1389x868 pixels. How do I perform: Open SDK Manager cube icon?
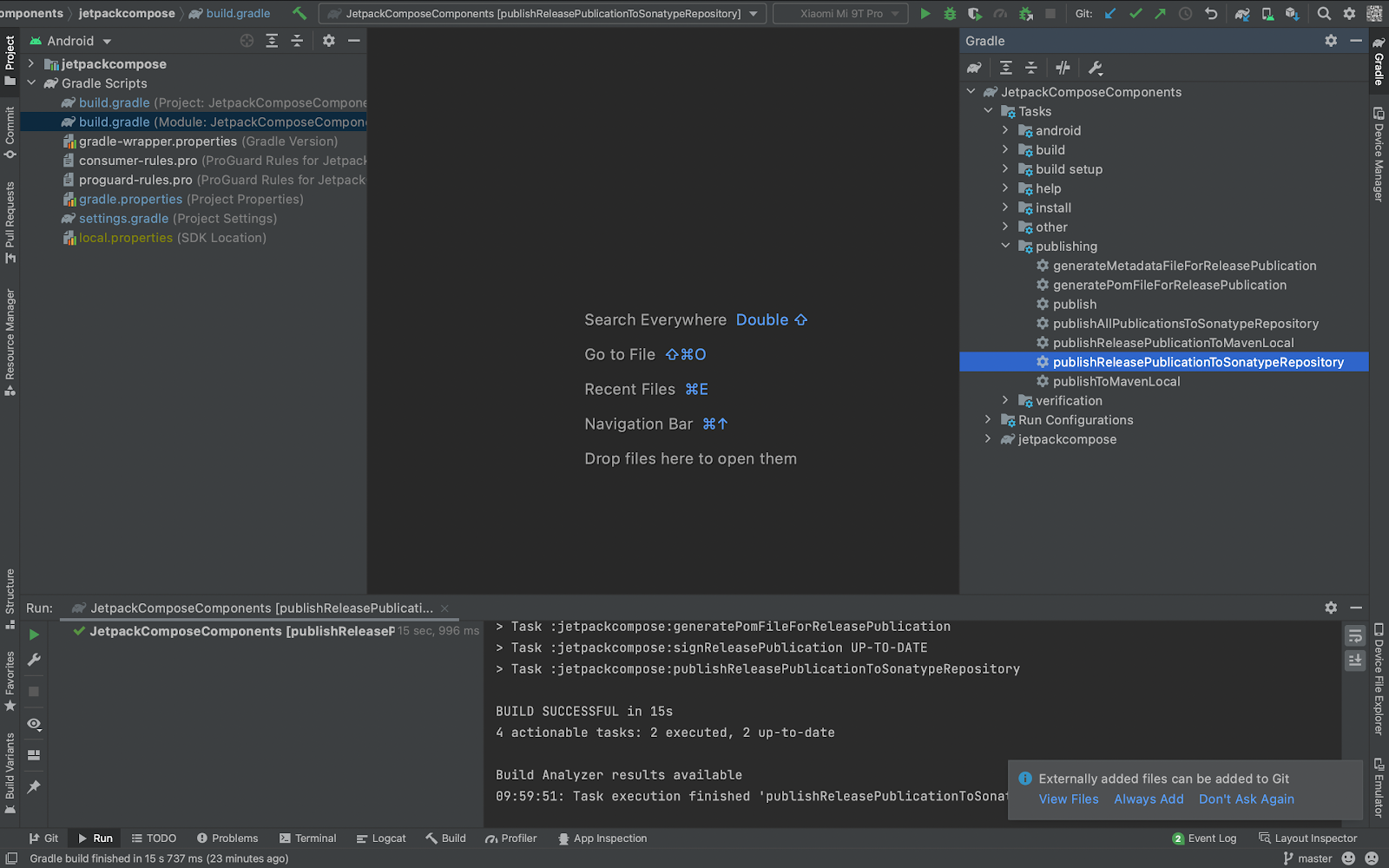(1292, 13)
